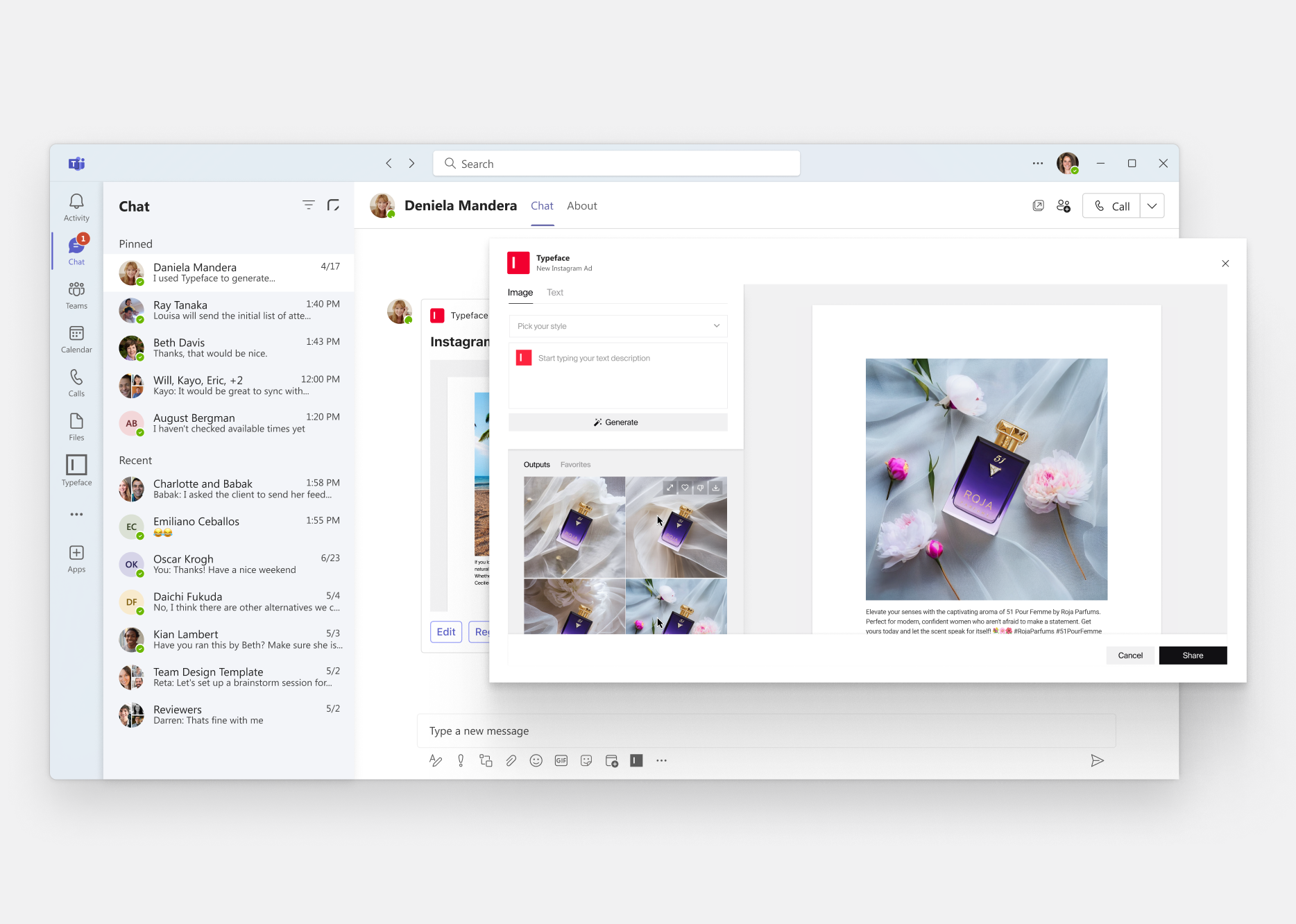1296x924 pixels.
Task: Open chat with Kian Lambert
Action: point(229,640)
